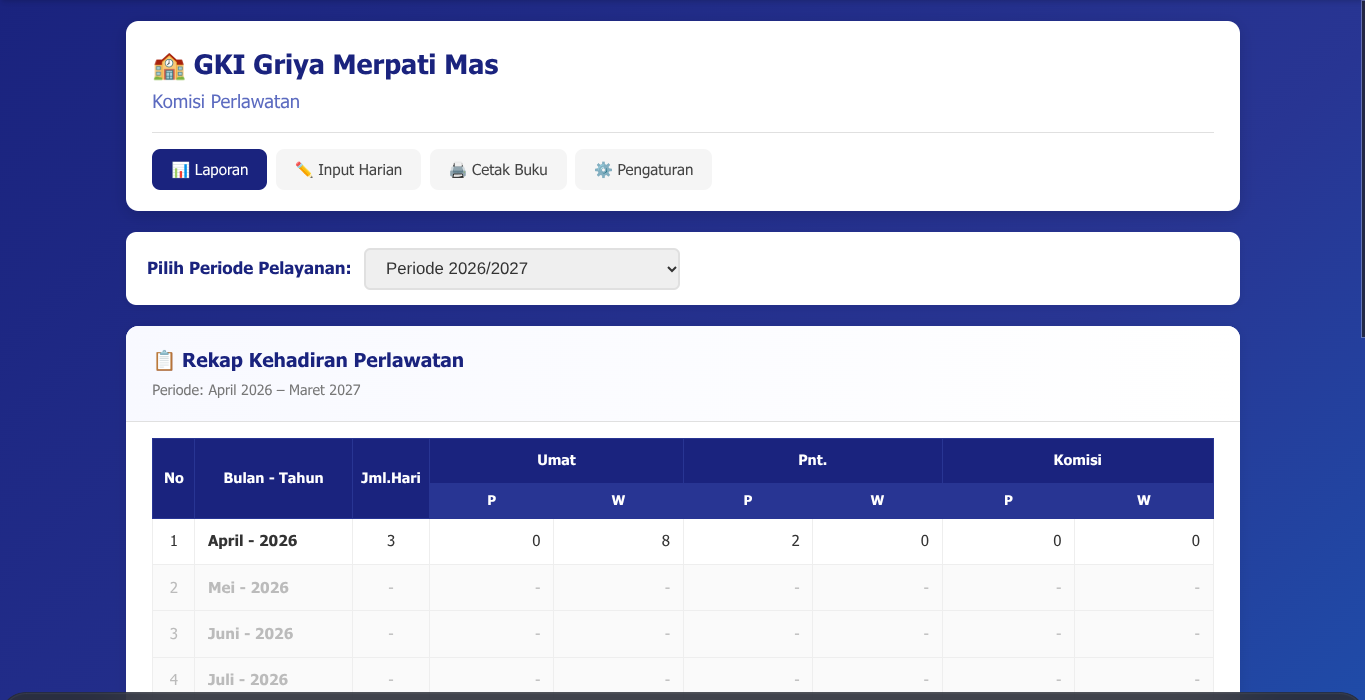Open the Cetak Buku tab
This screenshot has width=1365, height=700.
pyautogui.click(x=498, y=170)
